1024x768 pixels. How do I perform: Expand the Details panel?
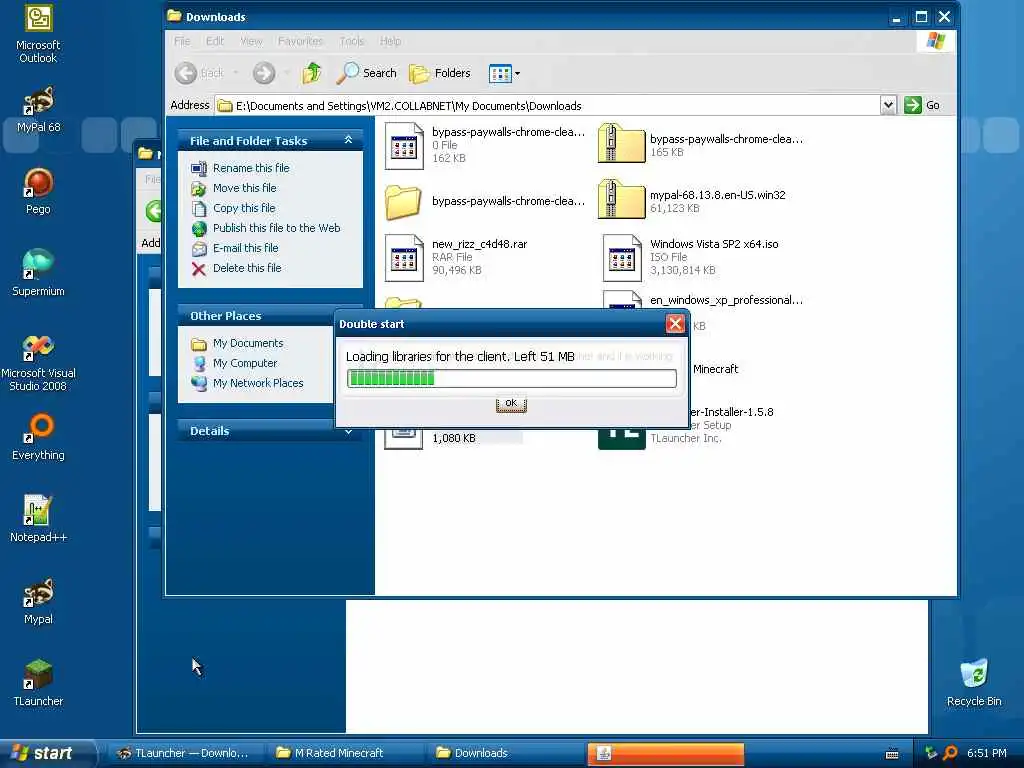click(x=348, y=431)
